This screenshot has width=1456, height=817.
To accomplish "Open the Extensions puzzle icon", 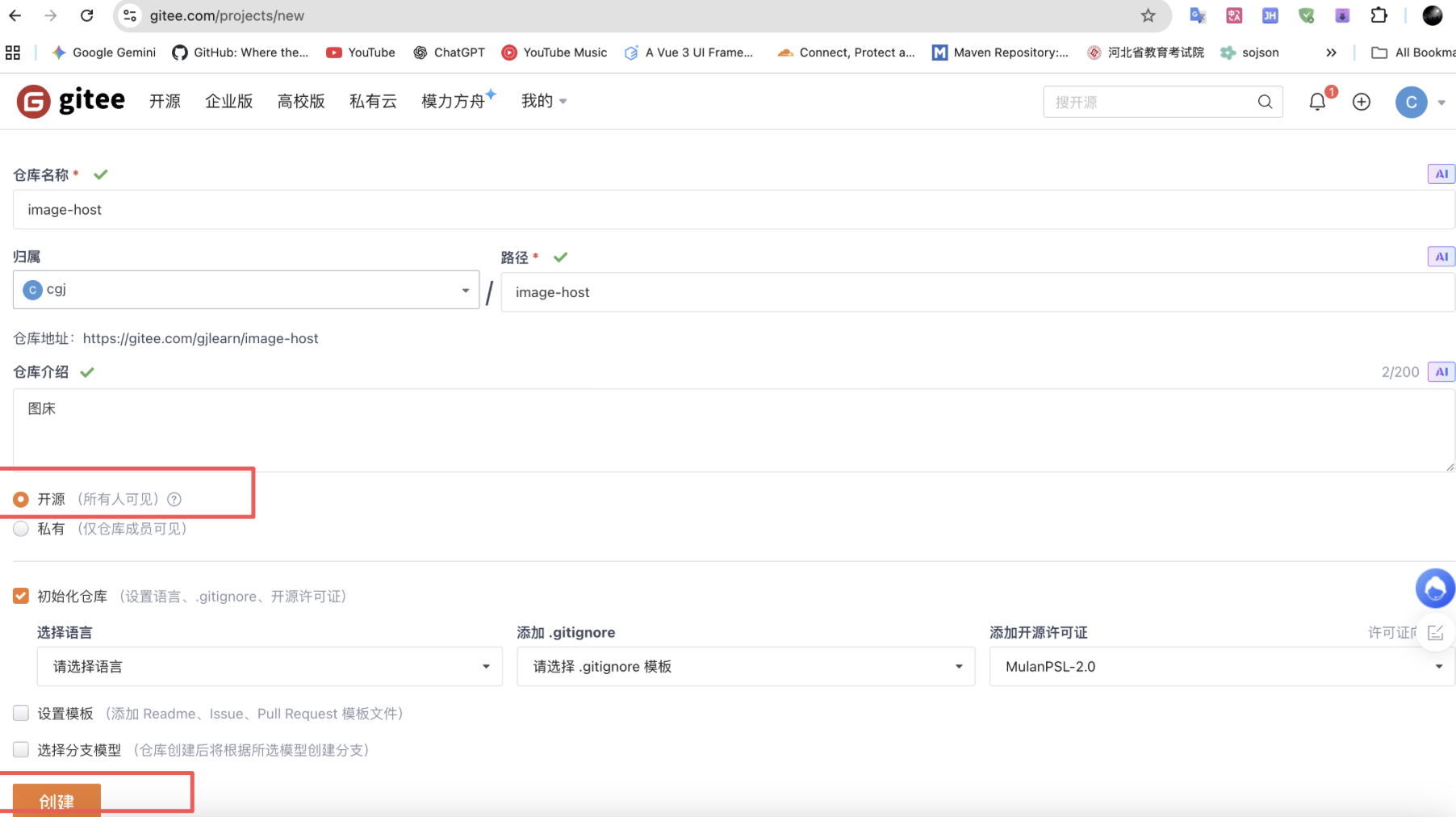I will coord(1379,15).
